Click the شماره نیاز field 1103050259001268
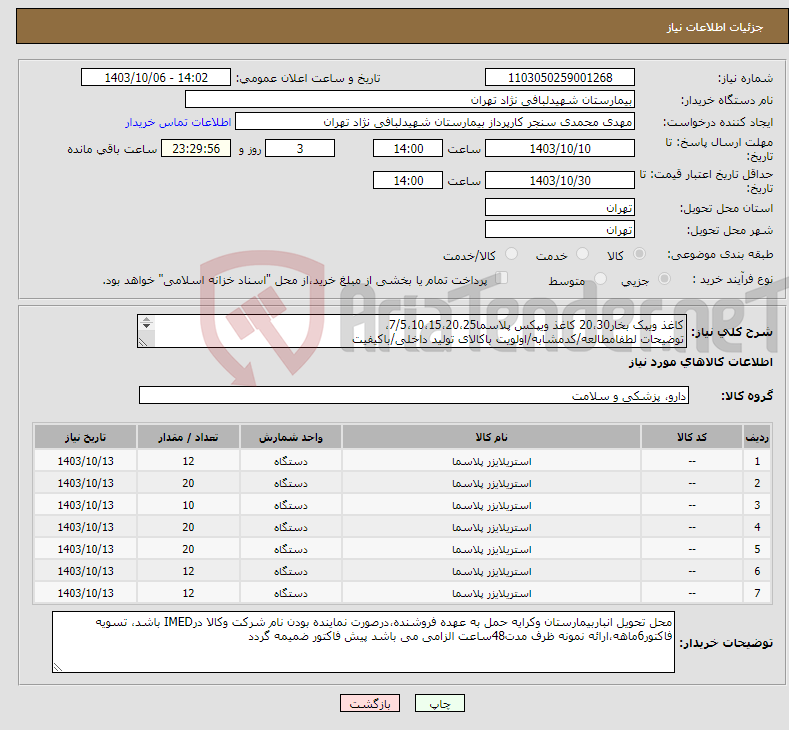789x730 pixels. pyautogui.click(x=560, y=77)
